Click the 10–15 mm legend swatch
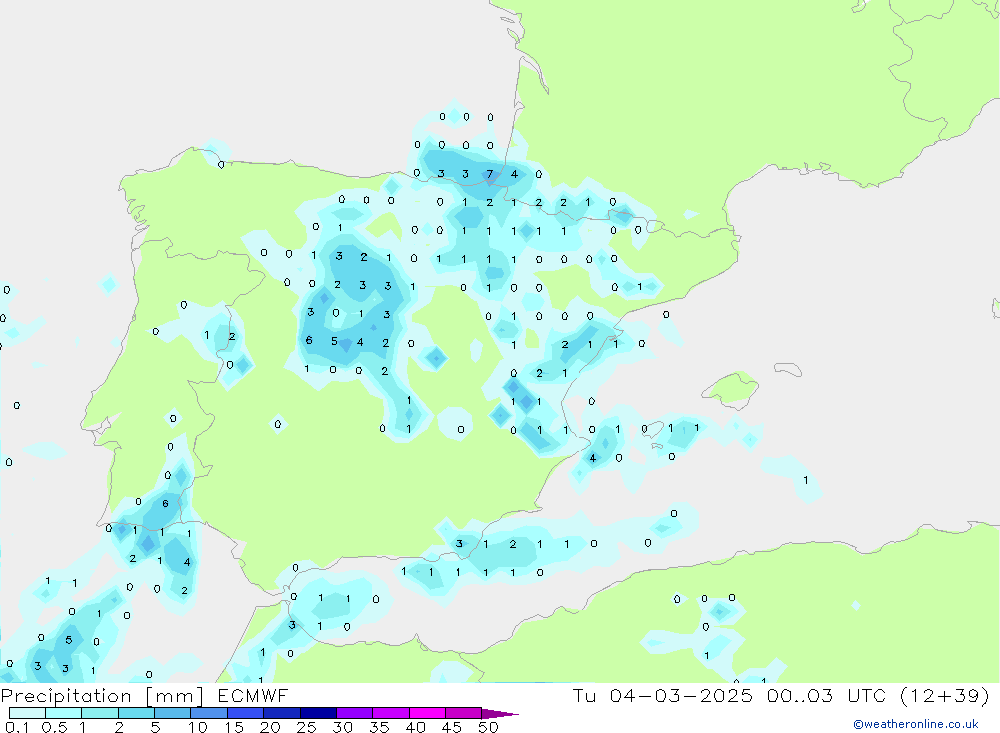The height and width of the screenshot is (733, 1000). (209, 713)
